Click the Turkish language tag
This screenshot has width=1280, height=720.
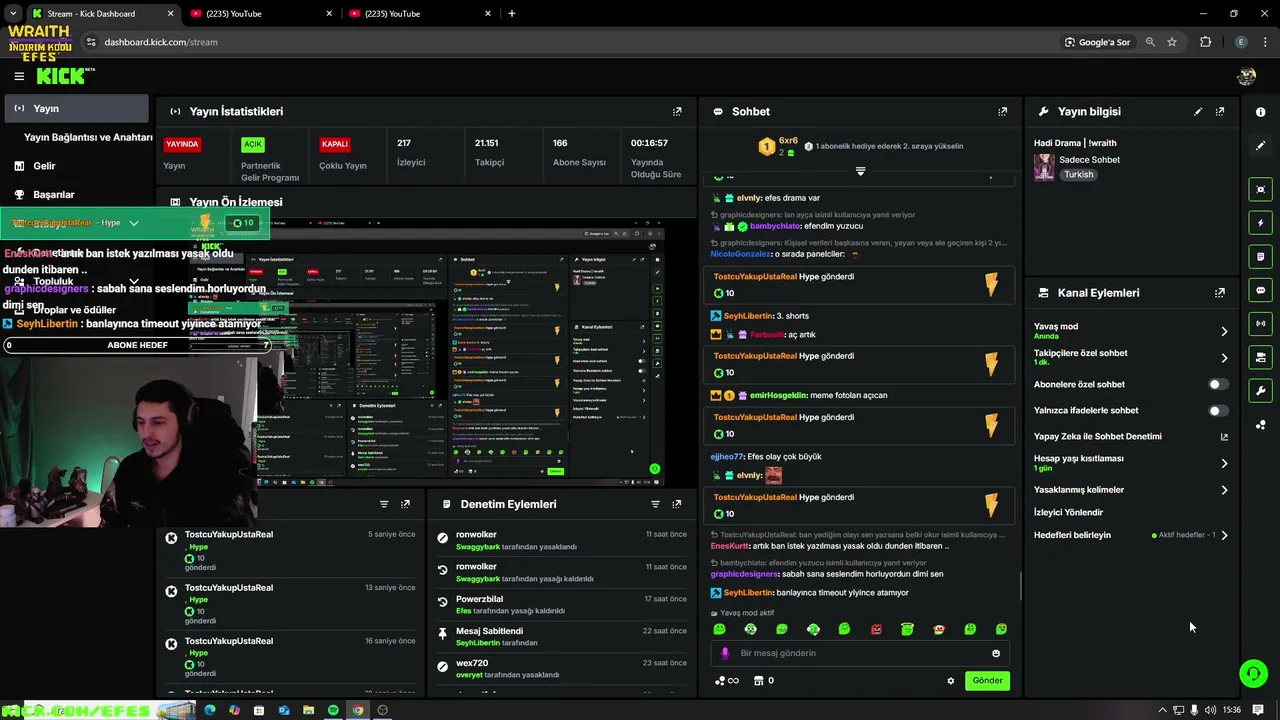coord(1078,174)
